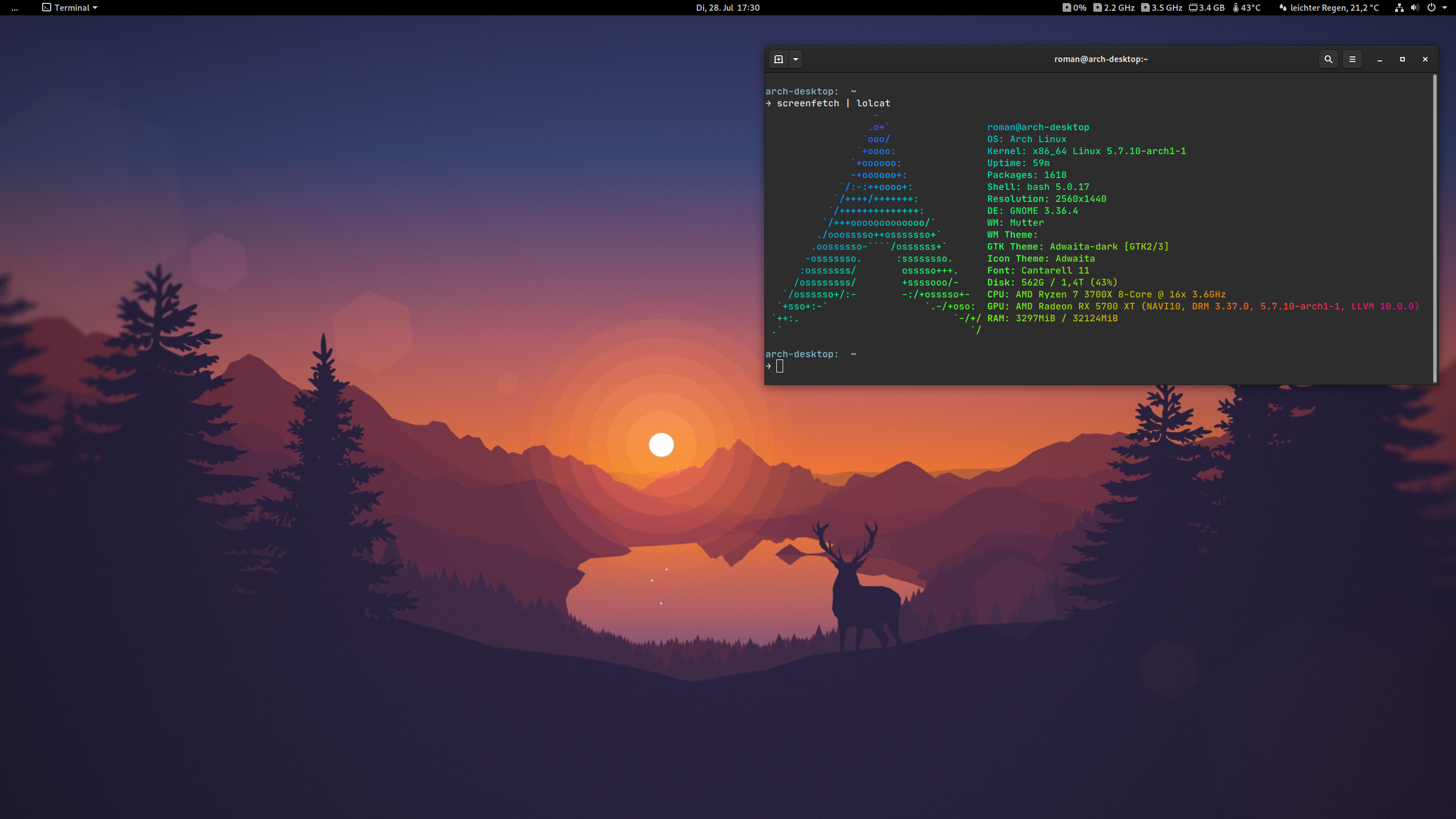Open the terminal hamburger menu
The width and height of the screenshot is (1456, 819).
point(1352,59)
